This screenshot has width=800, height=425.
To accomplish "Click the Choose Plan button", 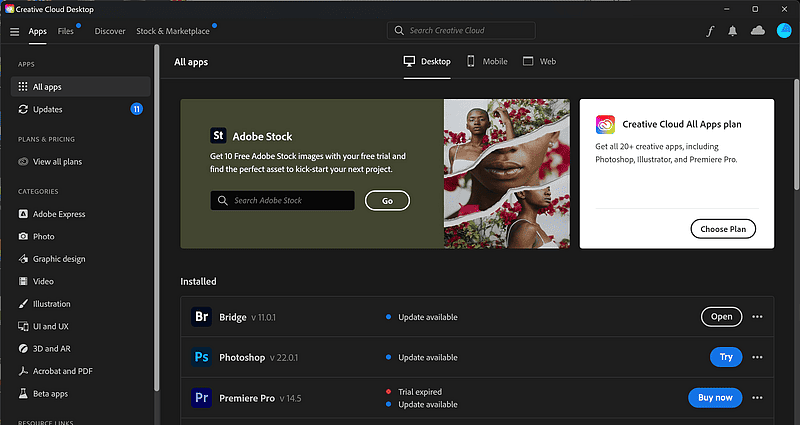I will 723,229.
